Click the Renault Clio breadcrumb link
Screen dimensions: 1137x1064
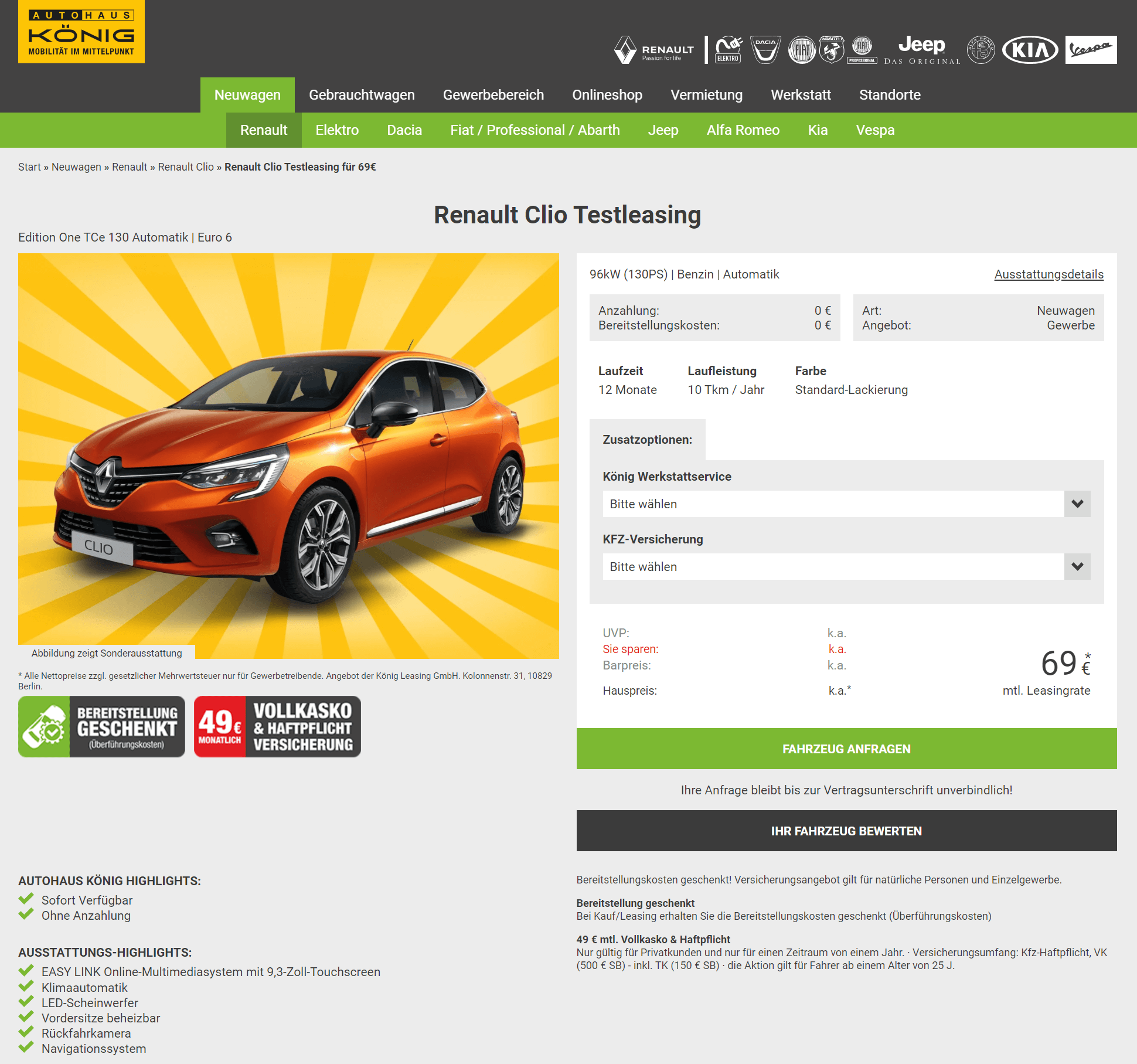186,167
